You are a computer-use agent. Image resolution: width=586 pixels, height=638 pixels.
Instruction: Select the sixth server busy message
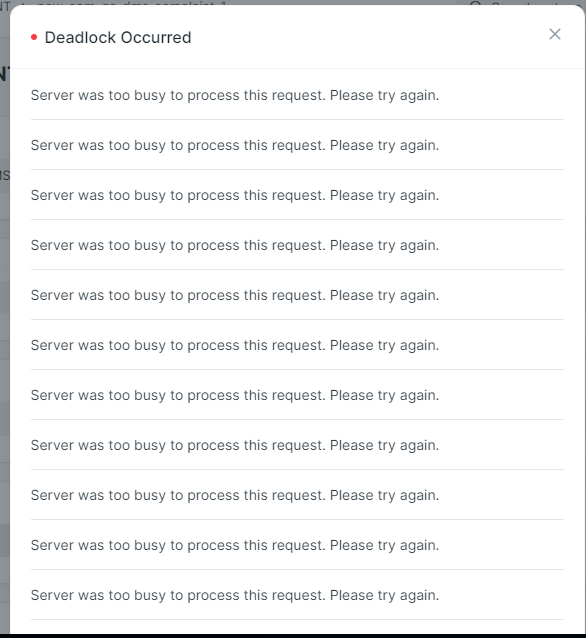pos(235,345)
